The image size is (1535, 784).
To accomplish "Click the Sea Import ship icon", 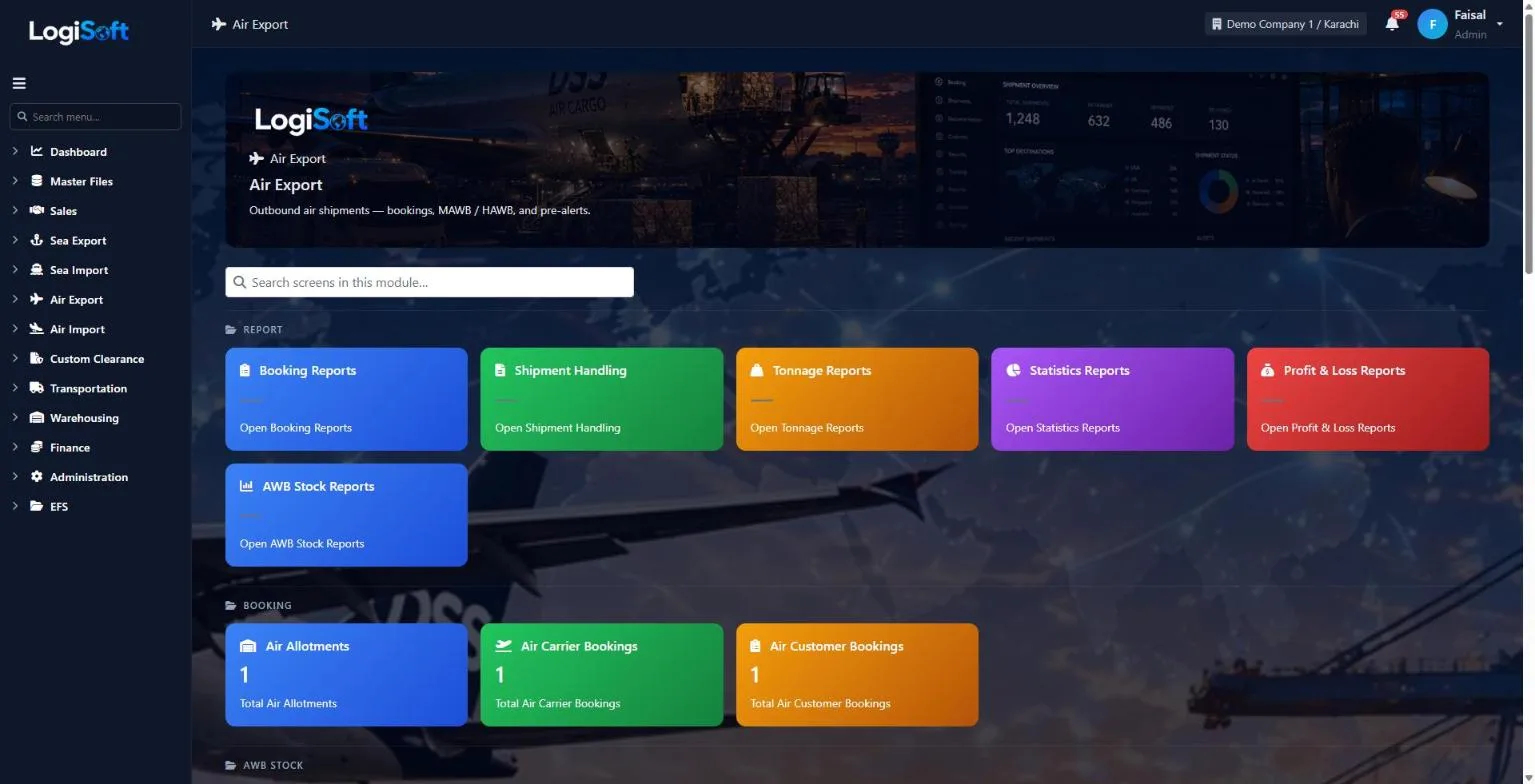I will point(37,270).
